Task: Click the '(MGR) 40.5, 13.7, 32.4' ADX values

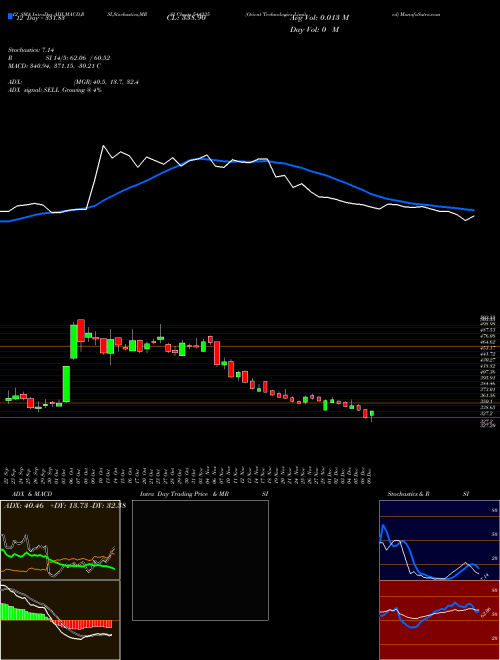Action: pyautogui.click(x=106, y=82)
